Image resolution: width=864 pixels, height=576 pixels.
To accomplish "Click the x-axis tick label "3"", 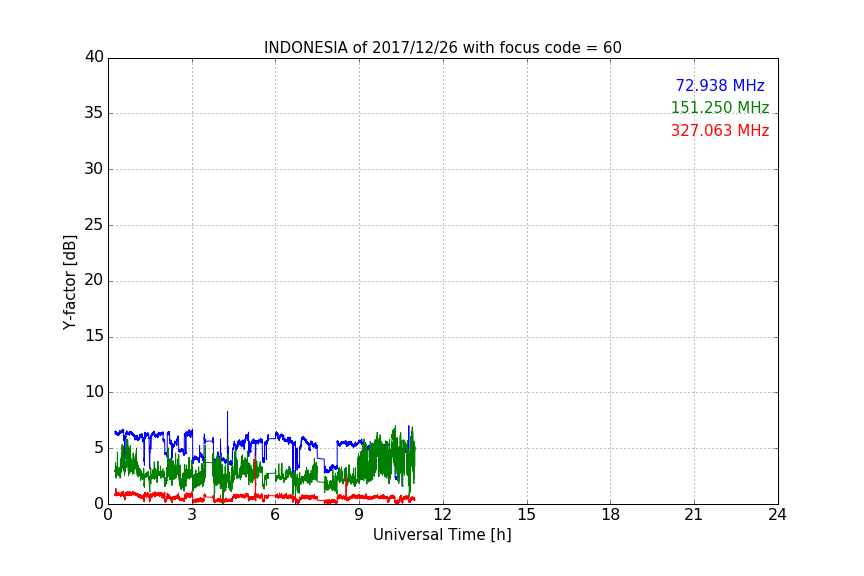I will [x=192, y=515].
